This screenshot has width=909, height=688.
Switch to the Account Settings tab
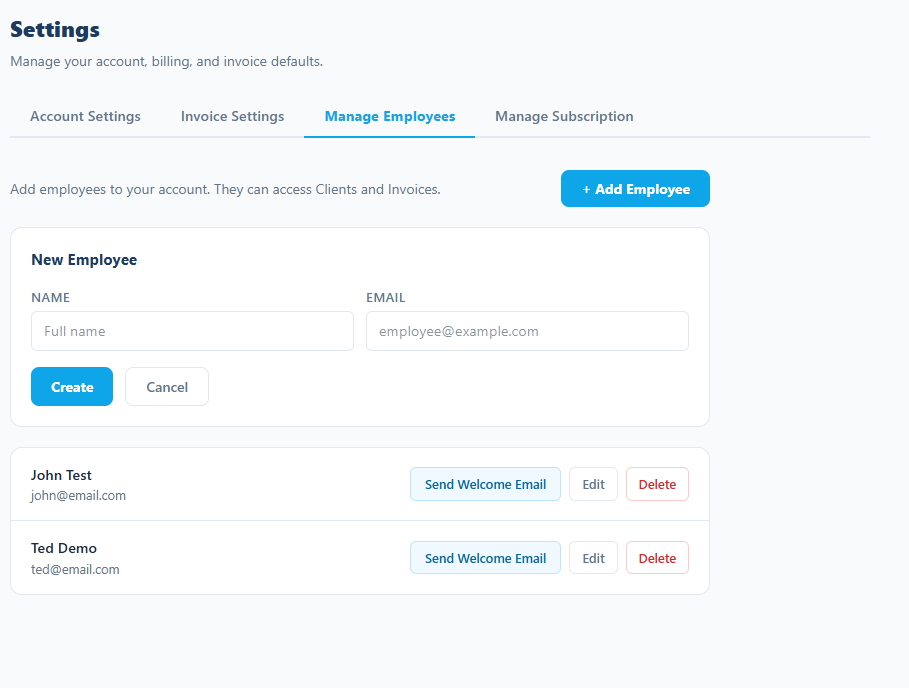85,116
